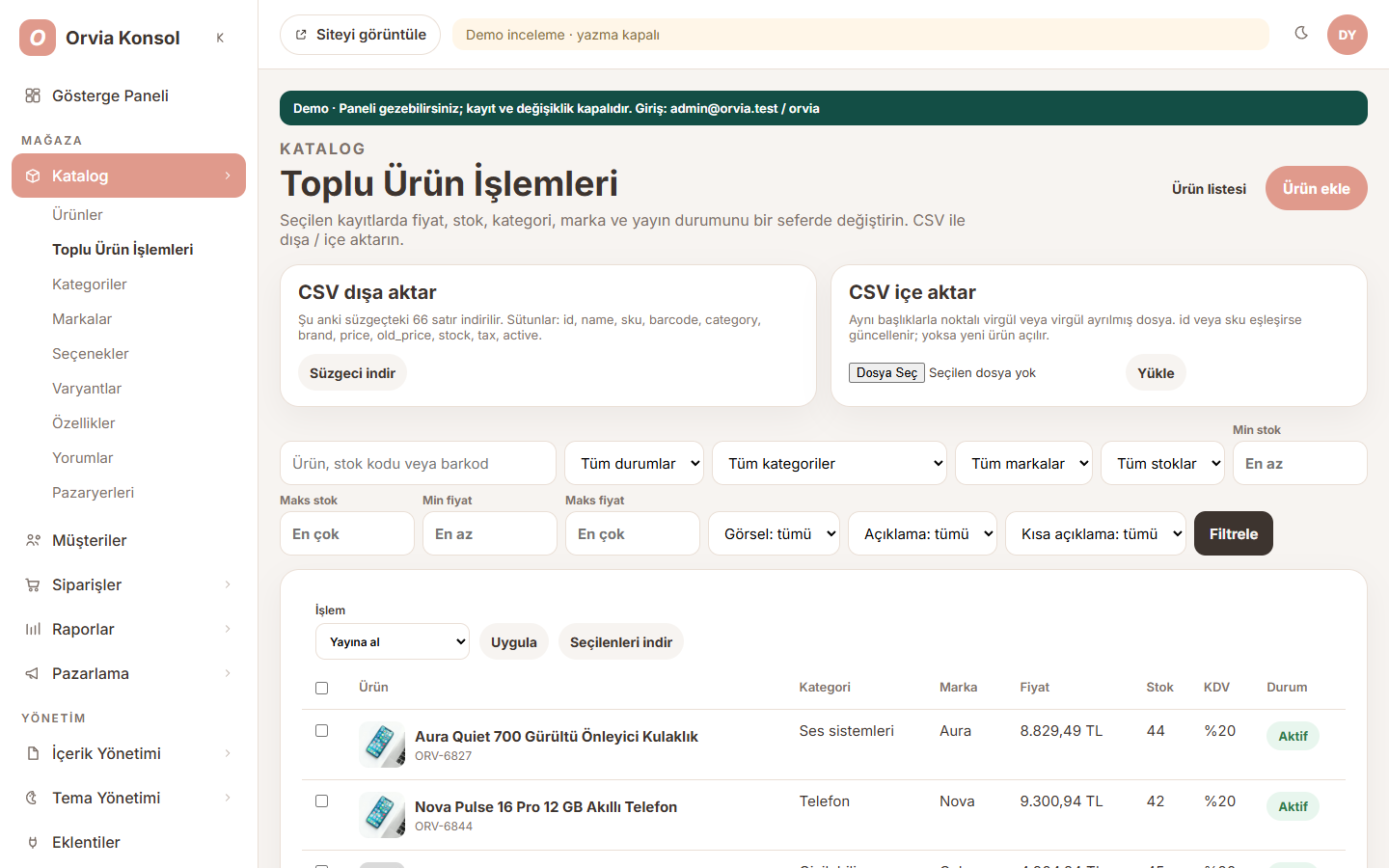This screenshot has width=1389, height=868.
Task: Click the Seçilenleri indir button
Action: tap(620, 641)
